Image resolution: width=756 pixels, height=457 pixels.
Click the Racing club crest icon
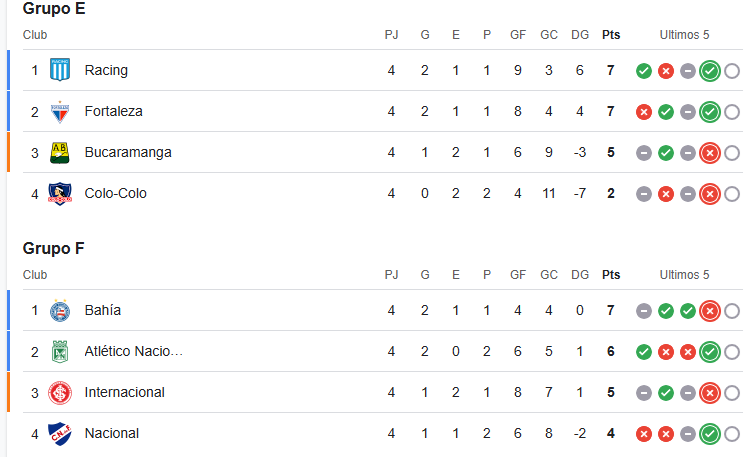click(60, 70)
